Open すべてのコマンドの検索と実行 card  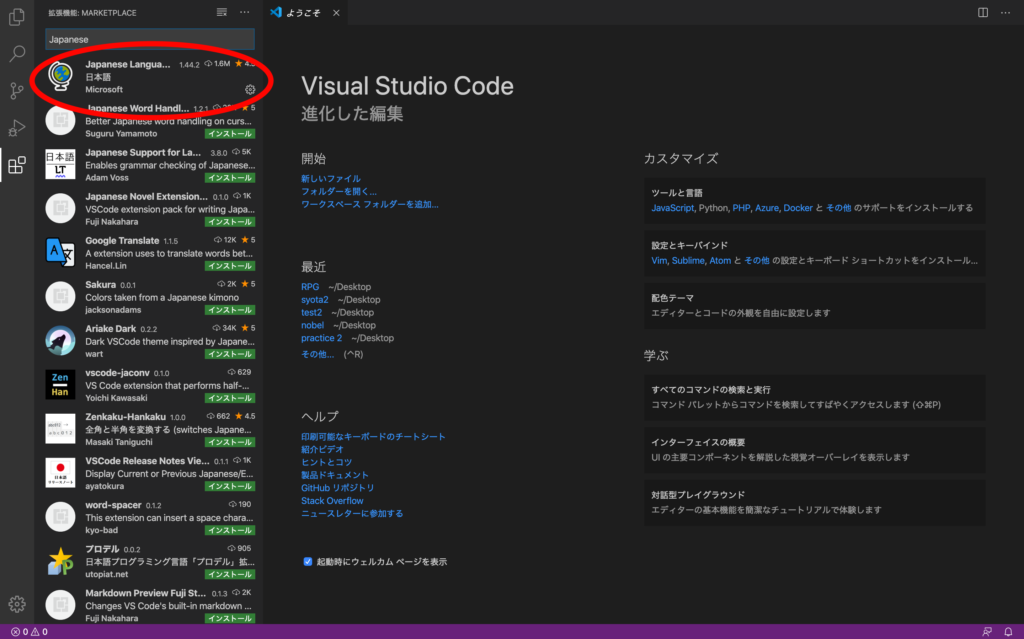pyautogui.click(x=814, y=397)
